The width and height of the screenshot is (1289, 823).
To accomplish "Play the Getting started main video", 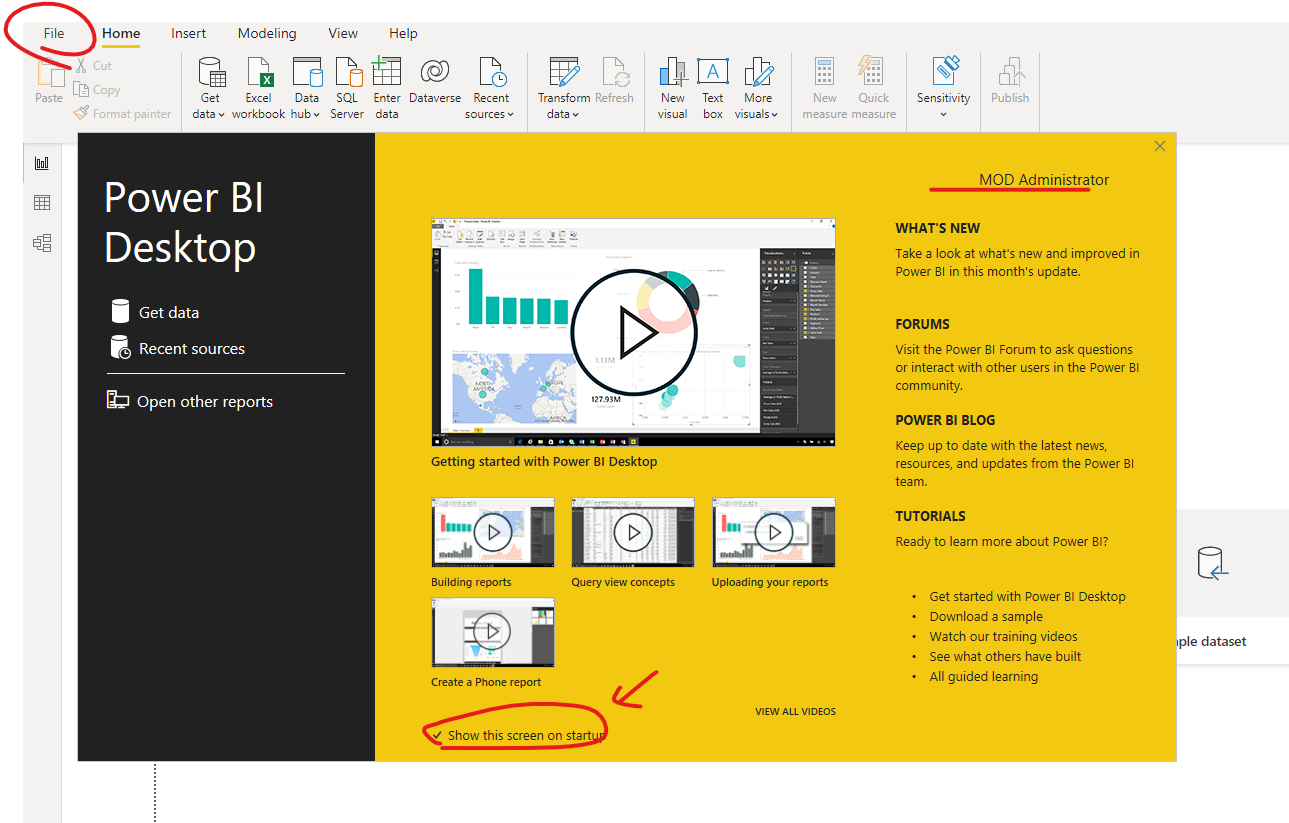I will tap(633, 332).
